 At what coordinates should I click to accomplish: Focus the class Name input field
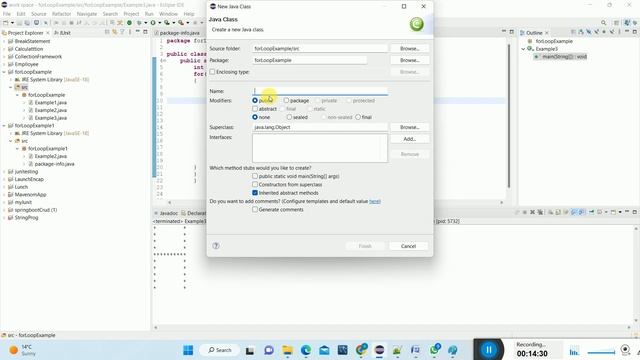(320, 91)
